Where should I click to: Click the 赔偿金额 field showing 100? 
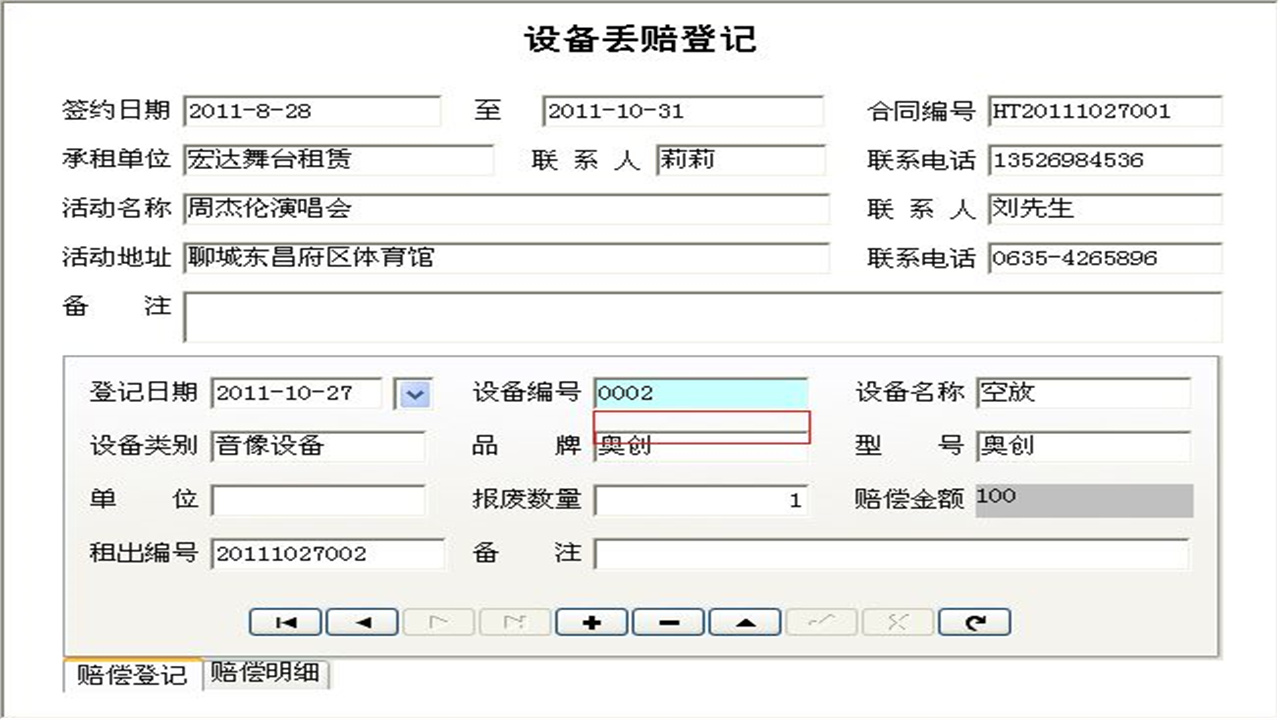point(1083,499)
